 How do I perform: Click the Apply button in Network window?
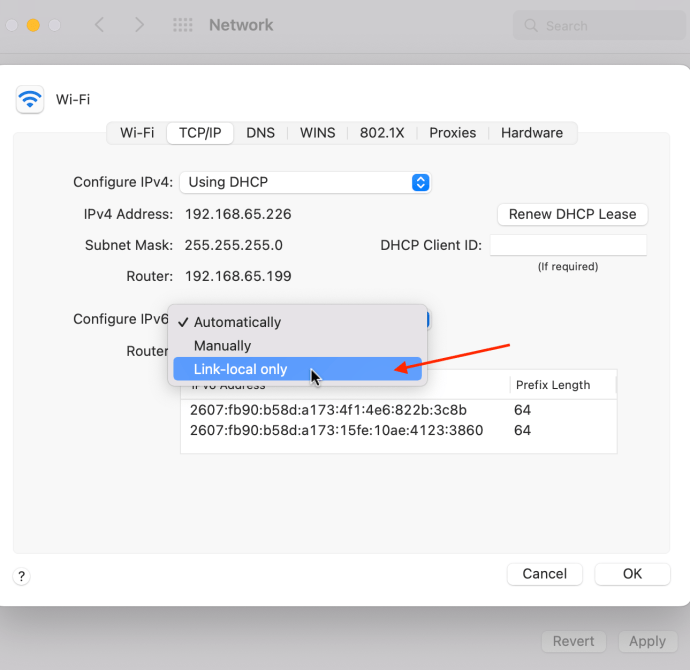(x=647, y=641)
